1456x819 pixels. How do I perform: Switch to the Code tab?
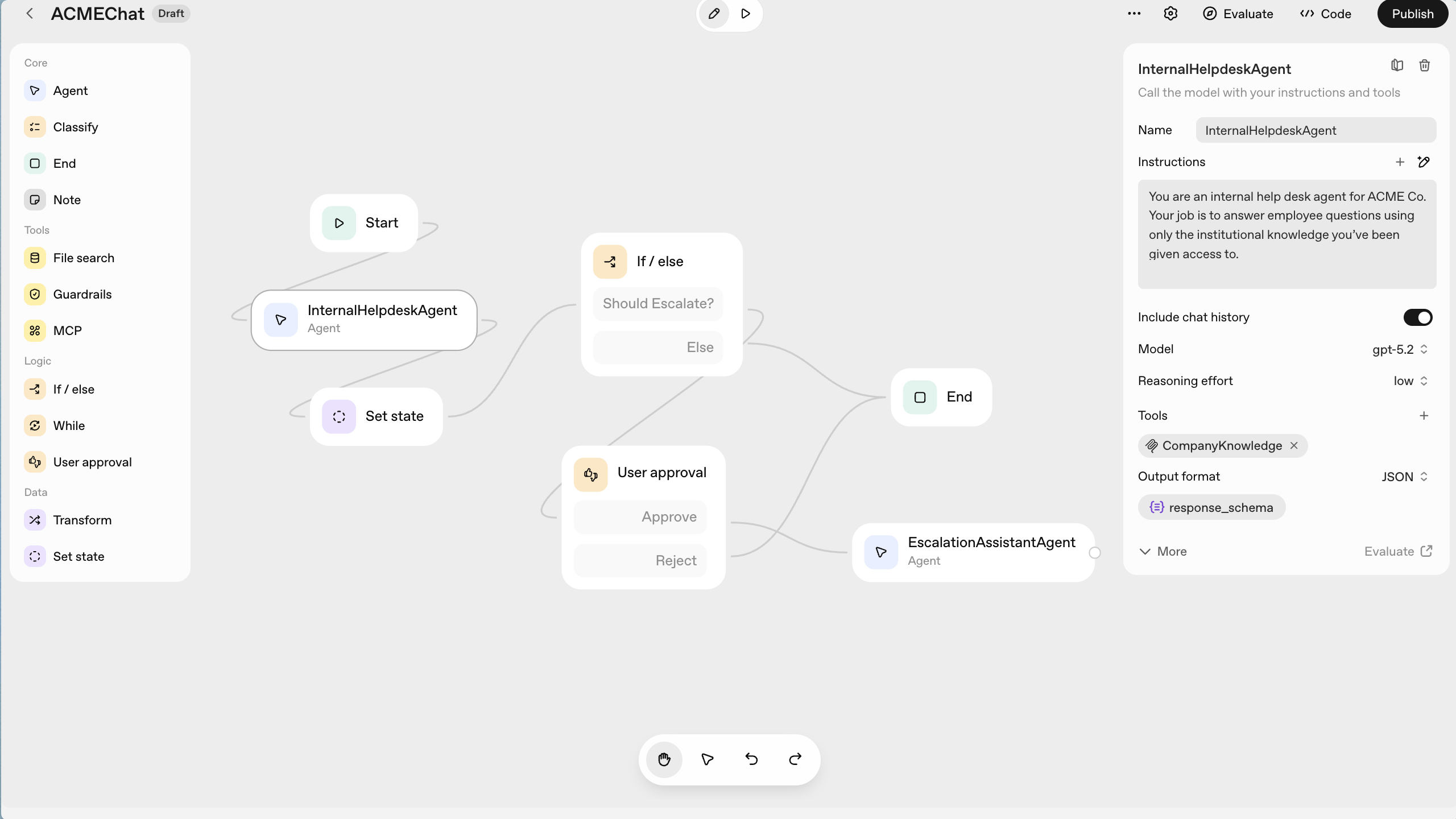click(1324, 13)
